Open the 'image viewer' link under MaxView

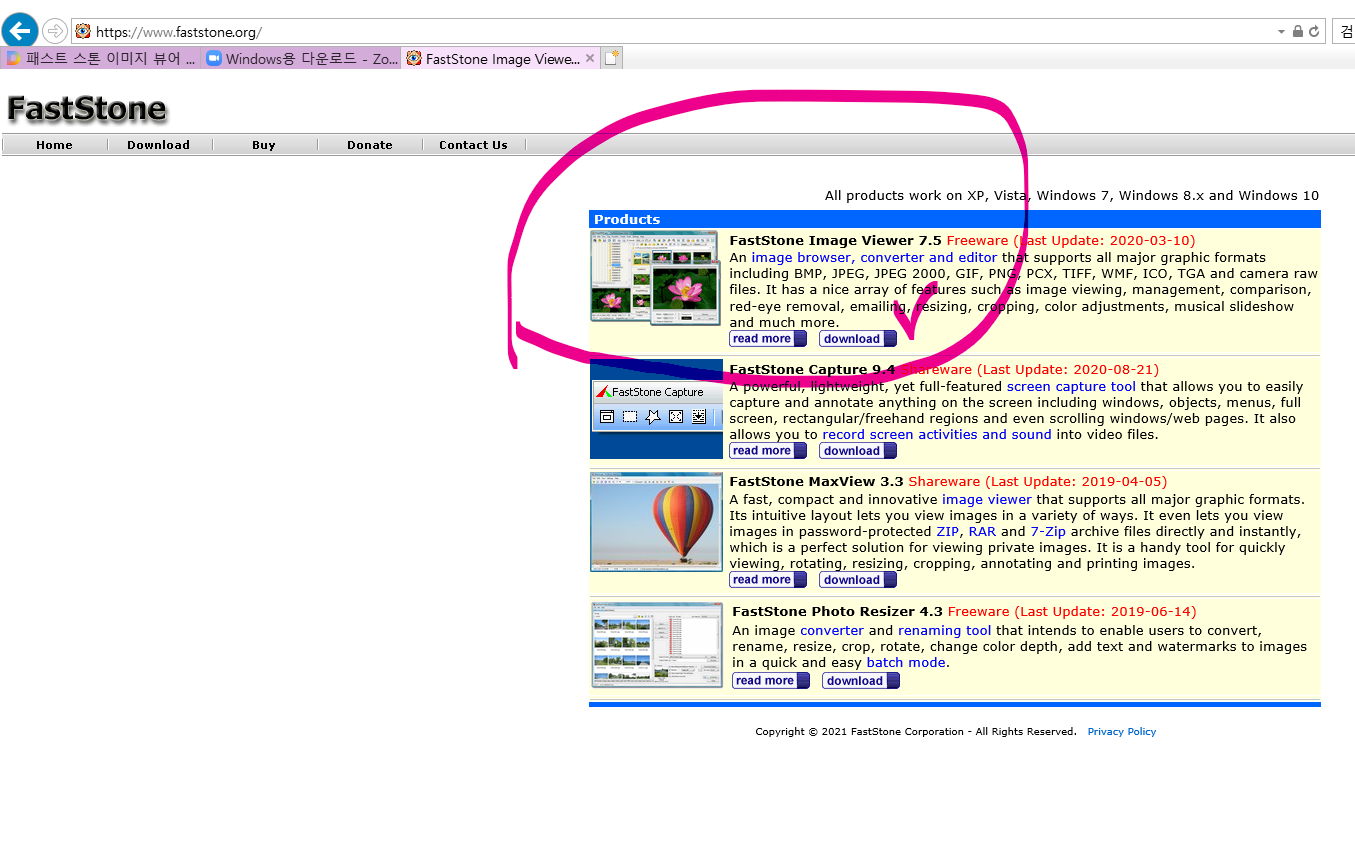pyautogui.click(x=986, y=499)
